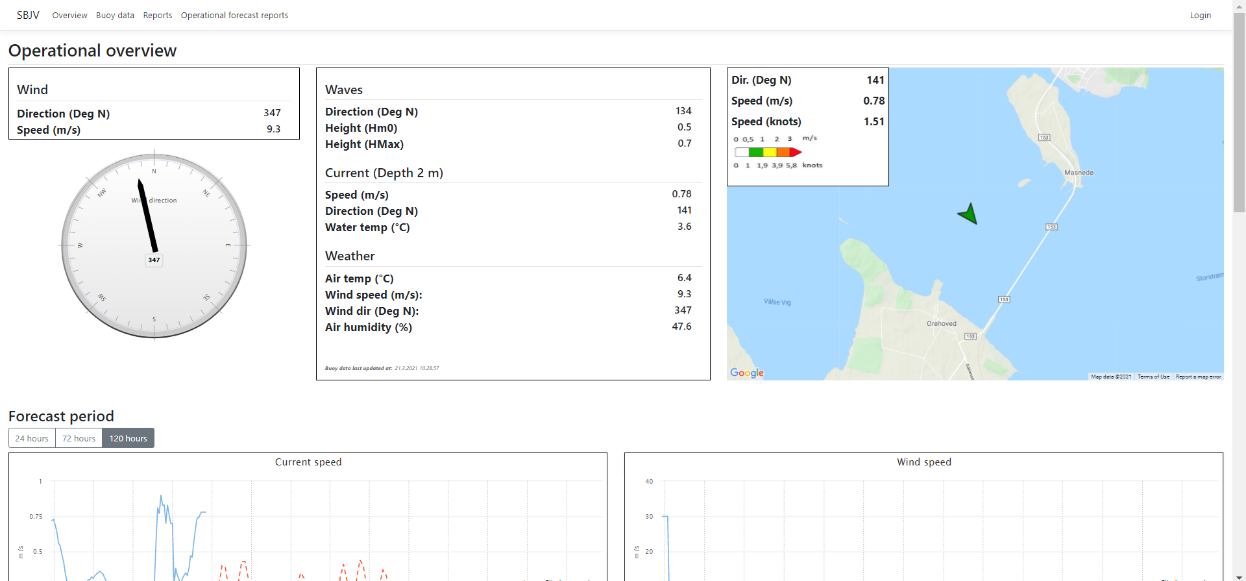Click the page vertical scrollbar thumb
1246x581 pixels.
[1239, 110]
